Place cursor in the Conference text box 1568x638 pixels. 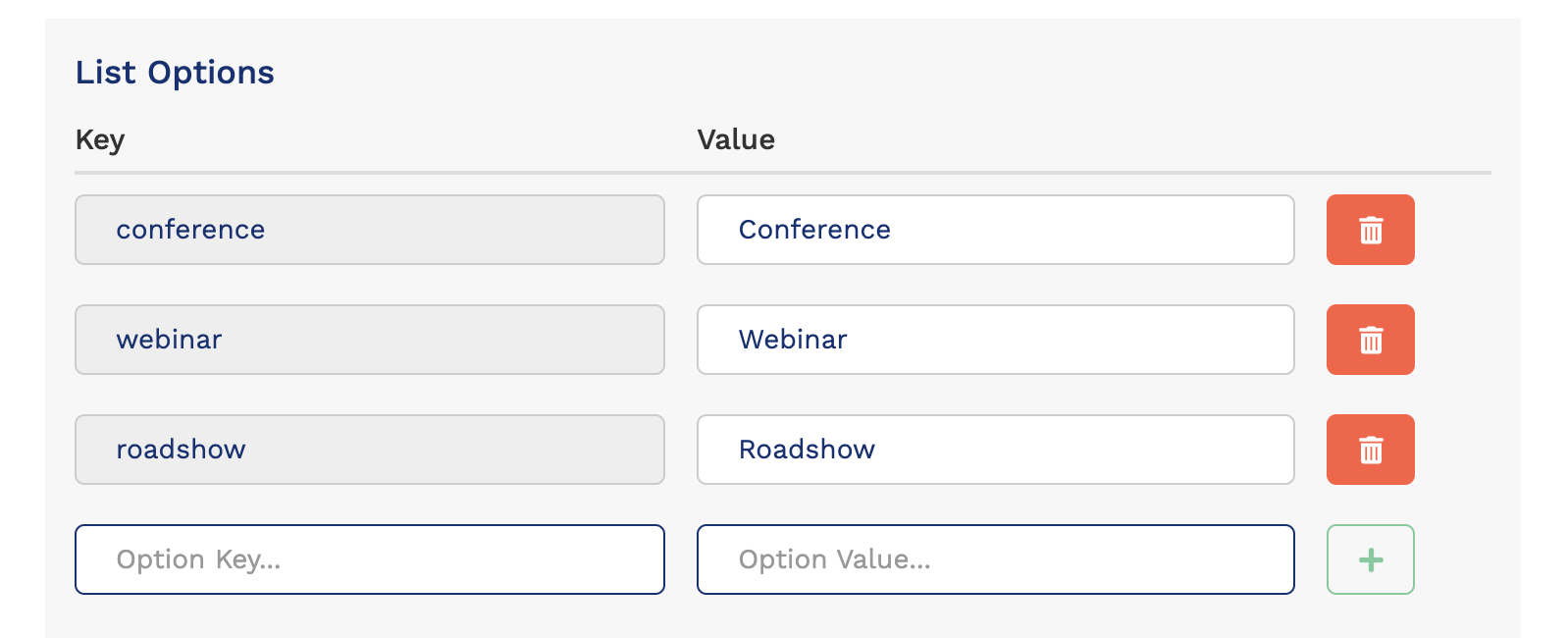click(x=994, y=230)
